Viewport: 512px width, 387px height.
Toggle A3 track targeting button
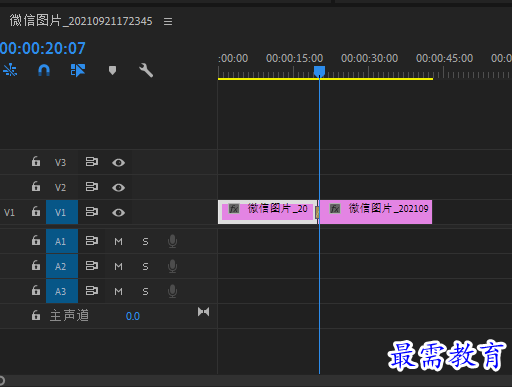click(x=62, y=291)
